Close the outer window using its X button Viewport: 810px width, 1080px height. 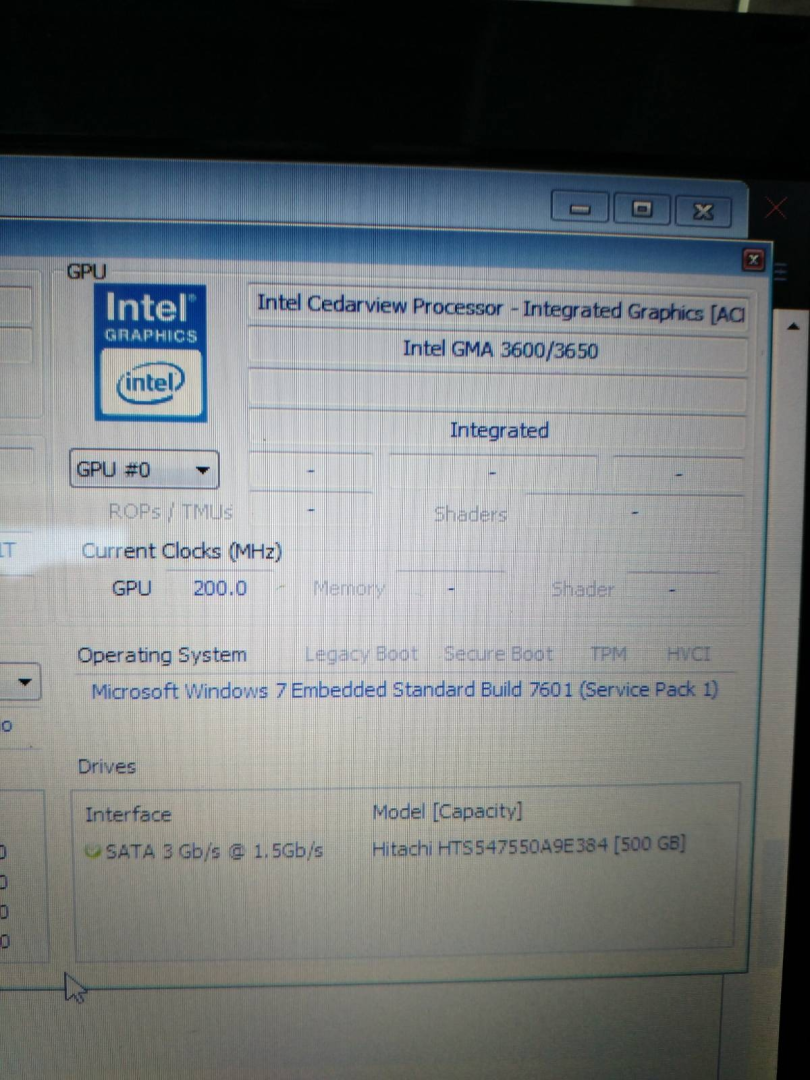coord(703,211)
